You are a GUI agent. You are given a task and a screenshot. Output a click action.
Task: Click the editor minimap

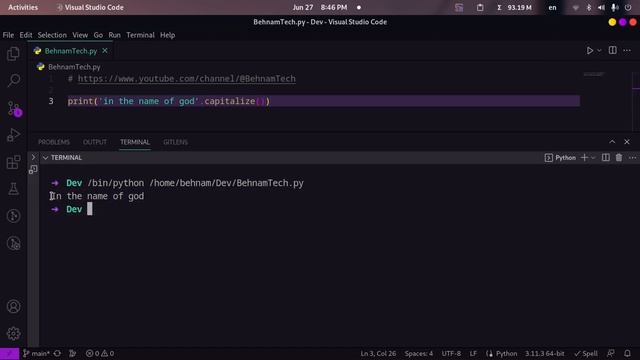point(594,75)
